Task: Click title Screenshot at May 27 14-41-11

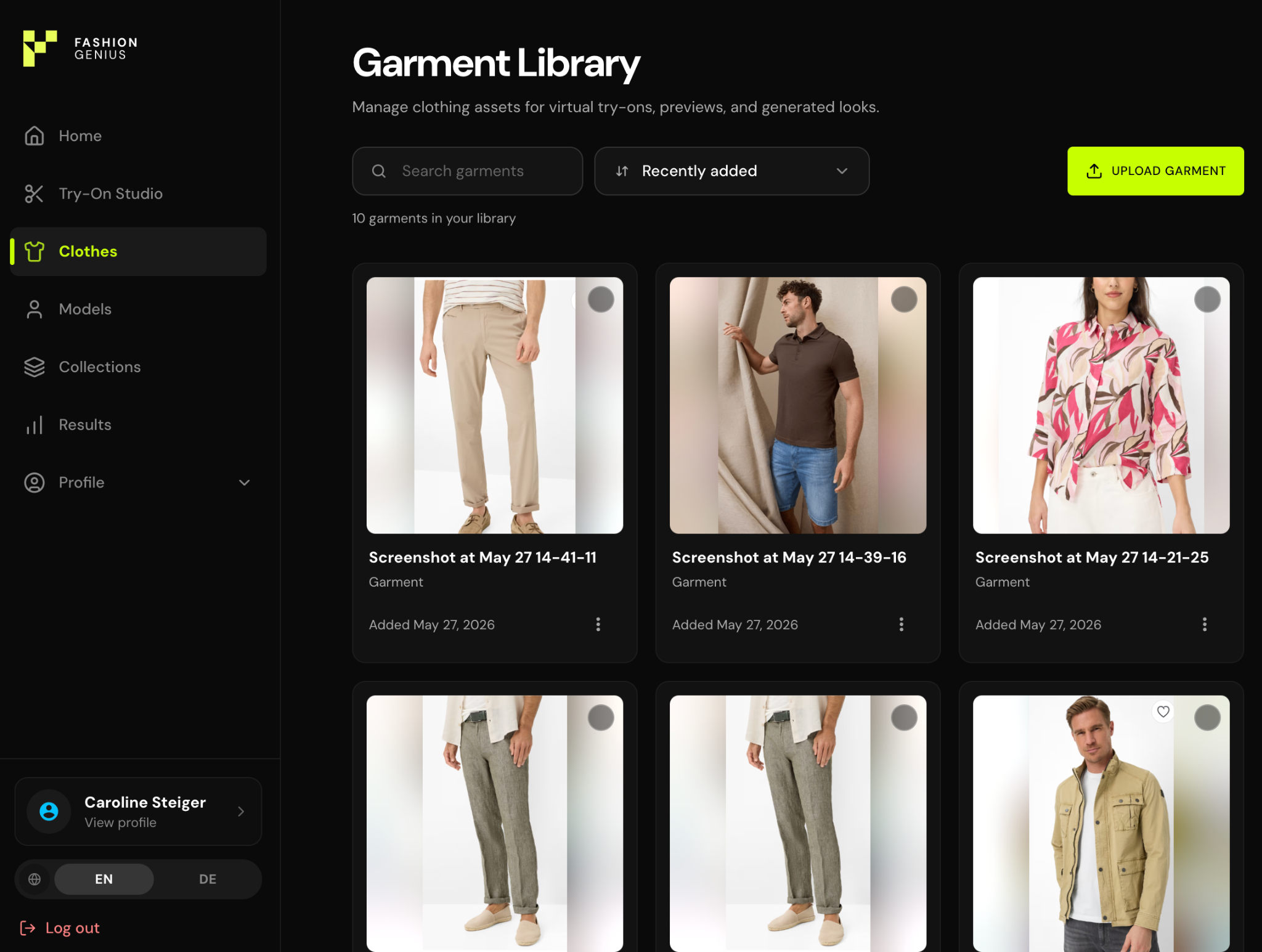Action: pos(482,558)
